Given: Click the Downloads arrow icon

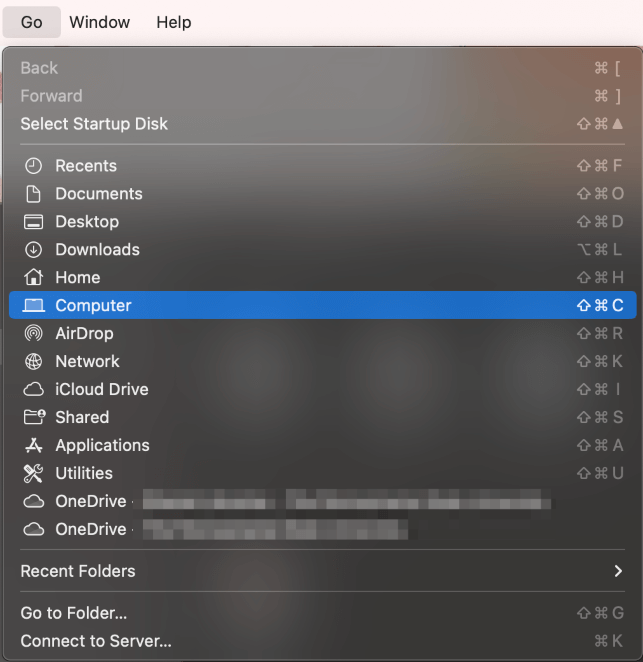Looking at the screenshot, I should pos(33,250).
